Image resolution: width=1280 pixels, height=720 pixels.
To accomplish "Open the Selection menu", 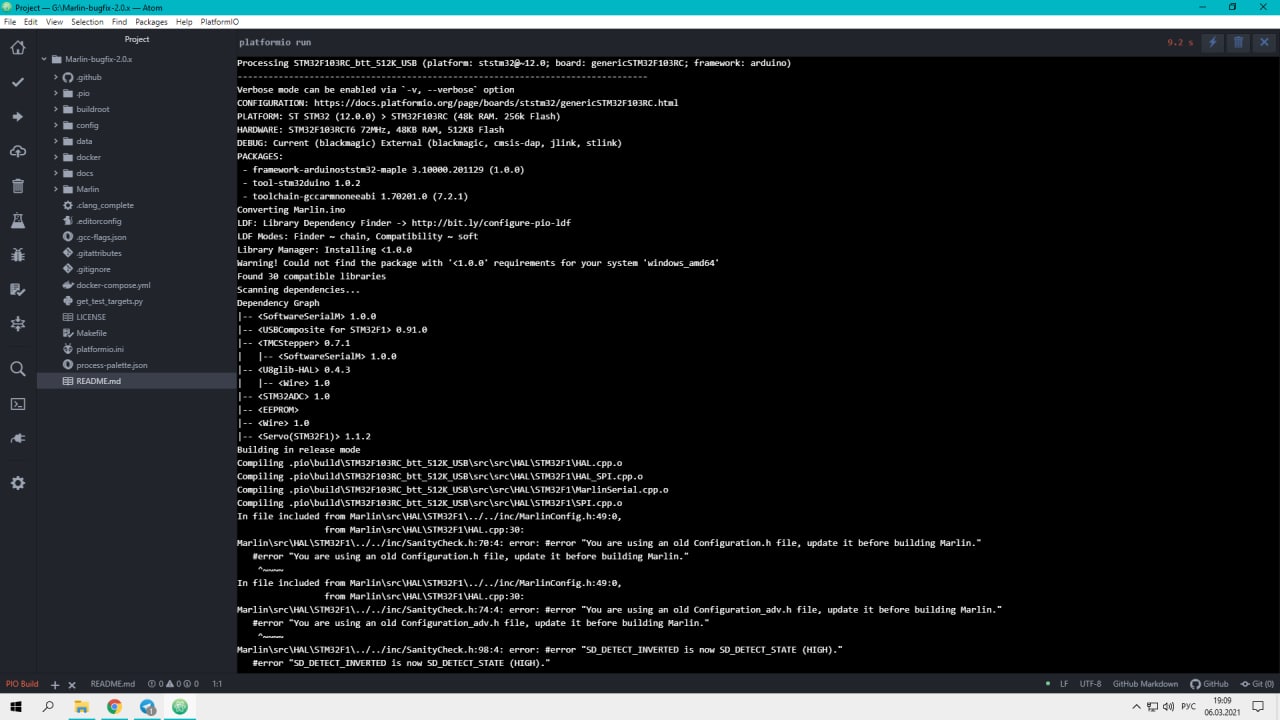I will coord(87,21).
